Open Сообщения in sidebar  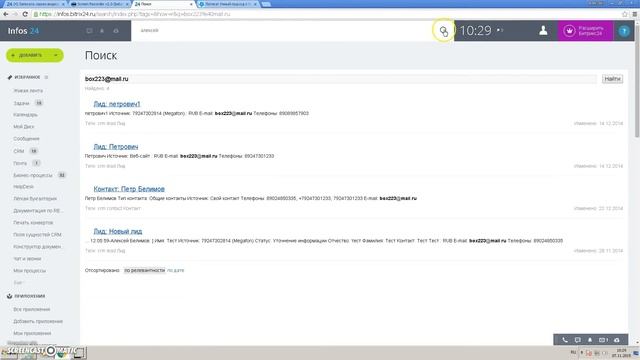tap(26, 139)
